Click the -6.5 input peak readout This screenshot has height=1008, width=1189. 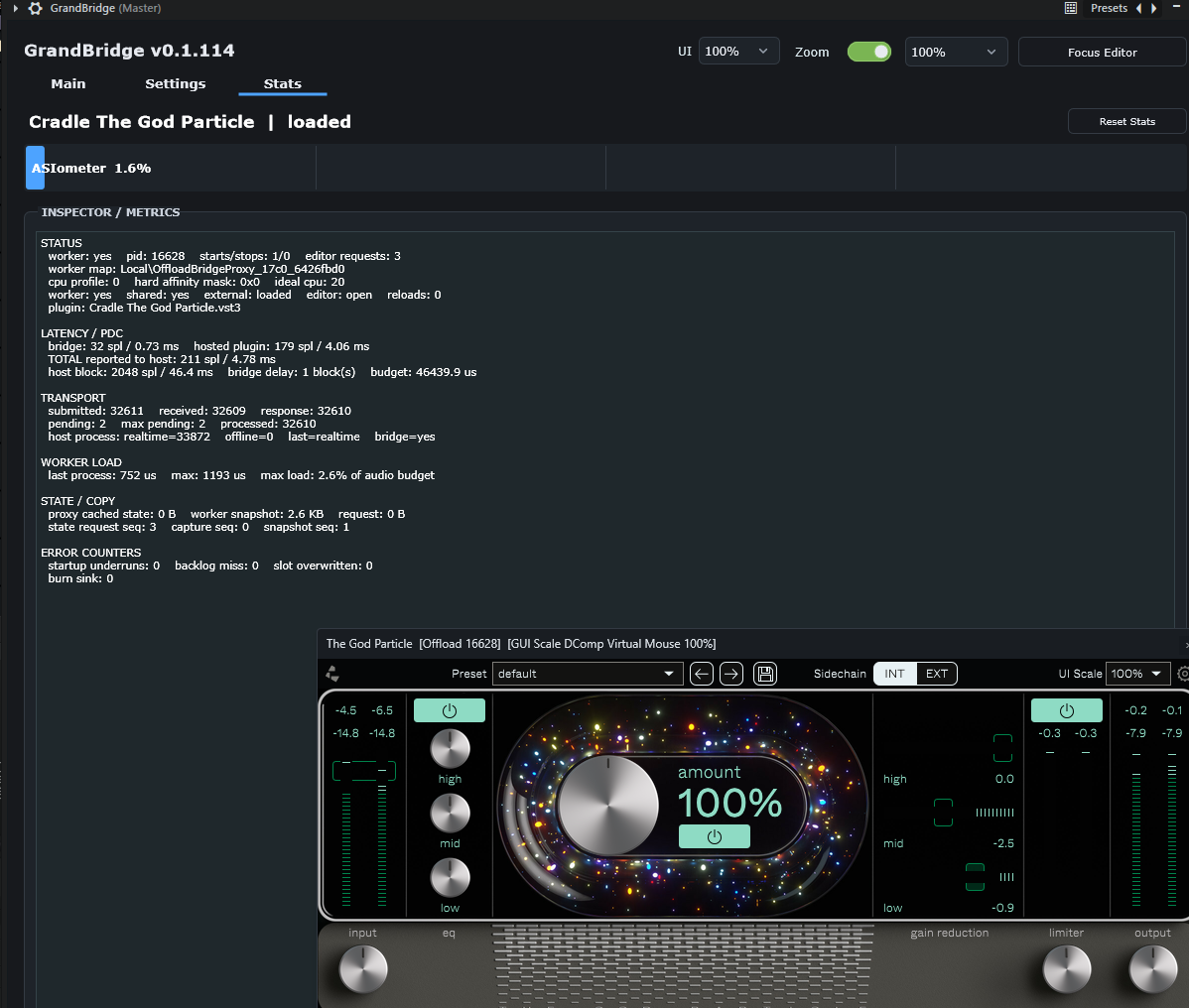click(x=382, y=711)
